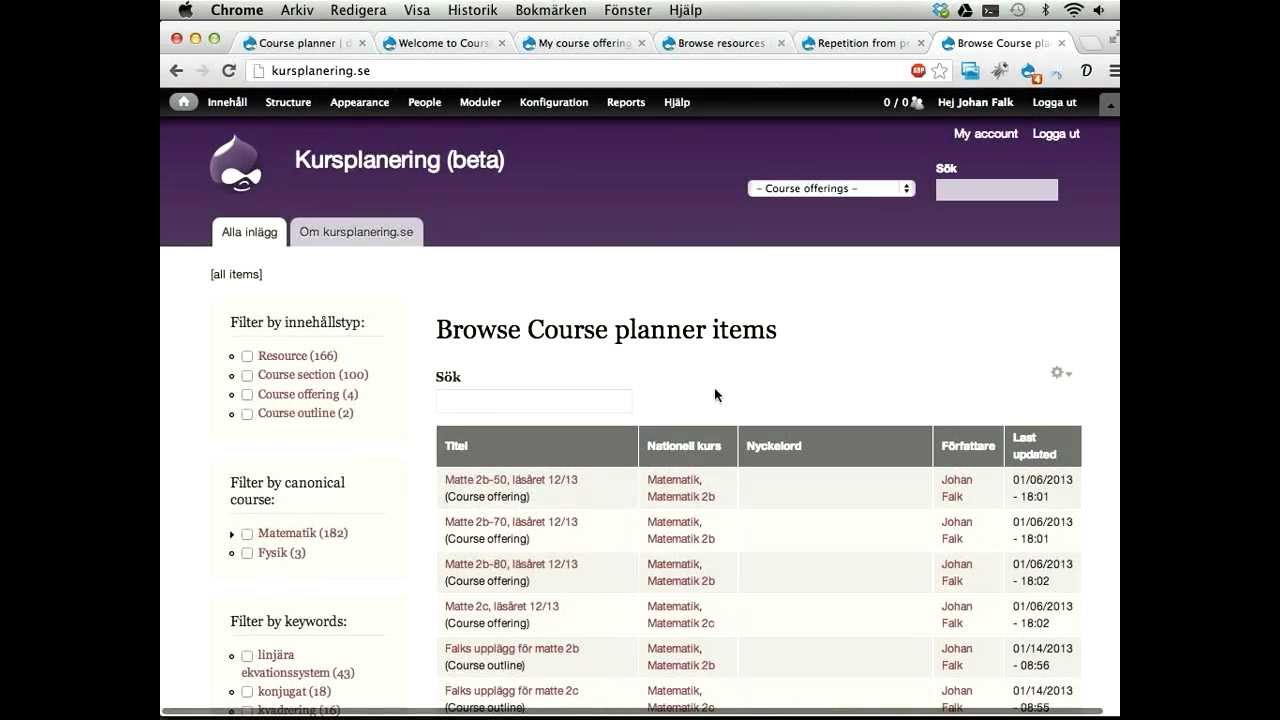Screen dimensions: 1280x720
Task: Open the People admin menu
Action: pyautogui.click(x=424, y=102)
